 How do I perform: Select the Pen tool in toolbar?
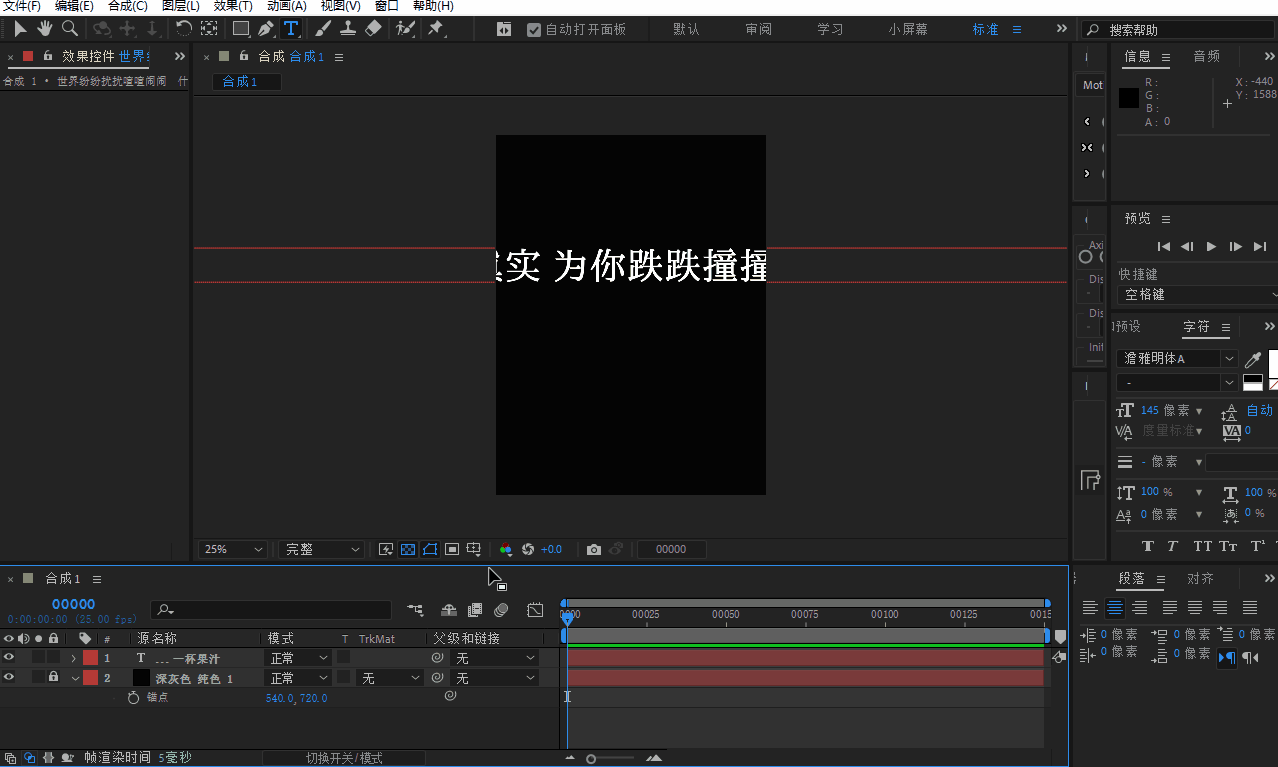266,29
